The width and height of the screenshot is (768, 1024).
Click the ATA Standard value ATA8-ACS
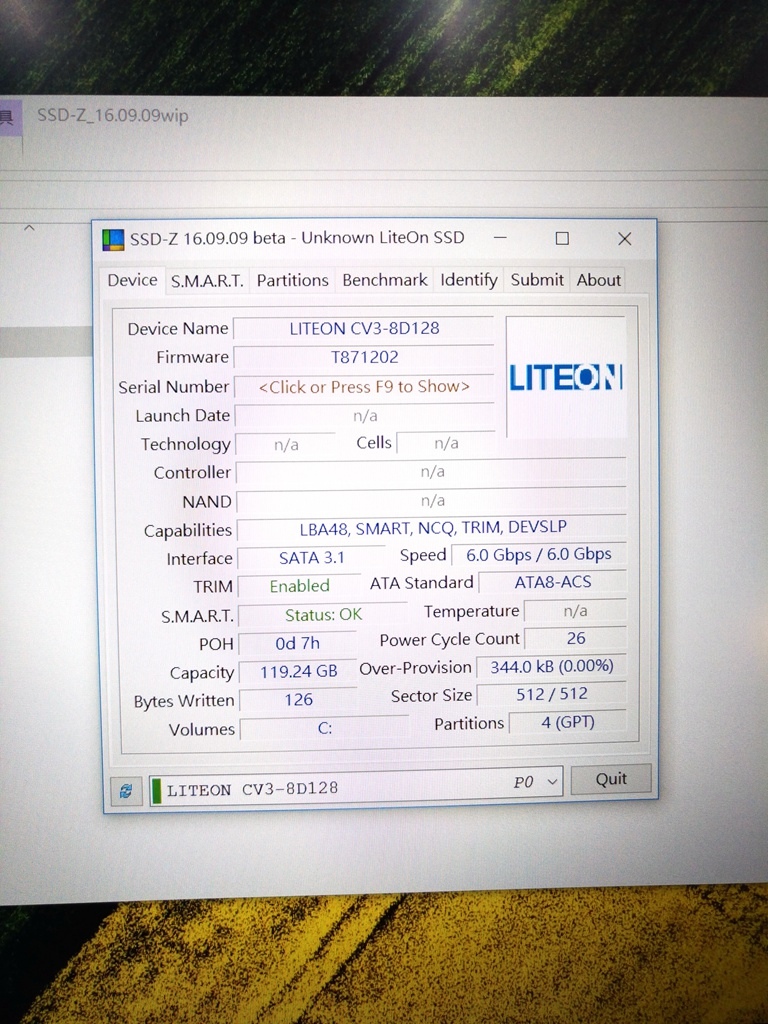(552, 582)
